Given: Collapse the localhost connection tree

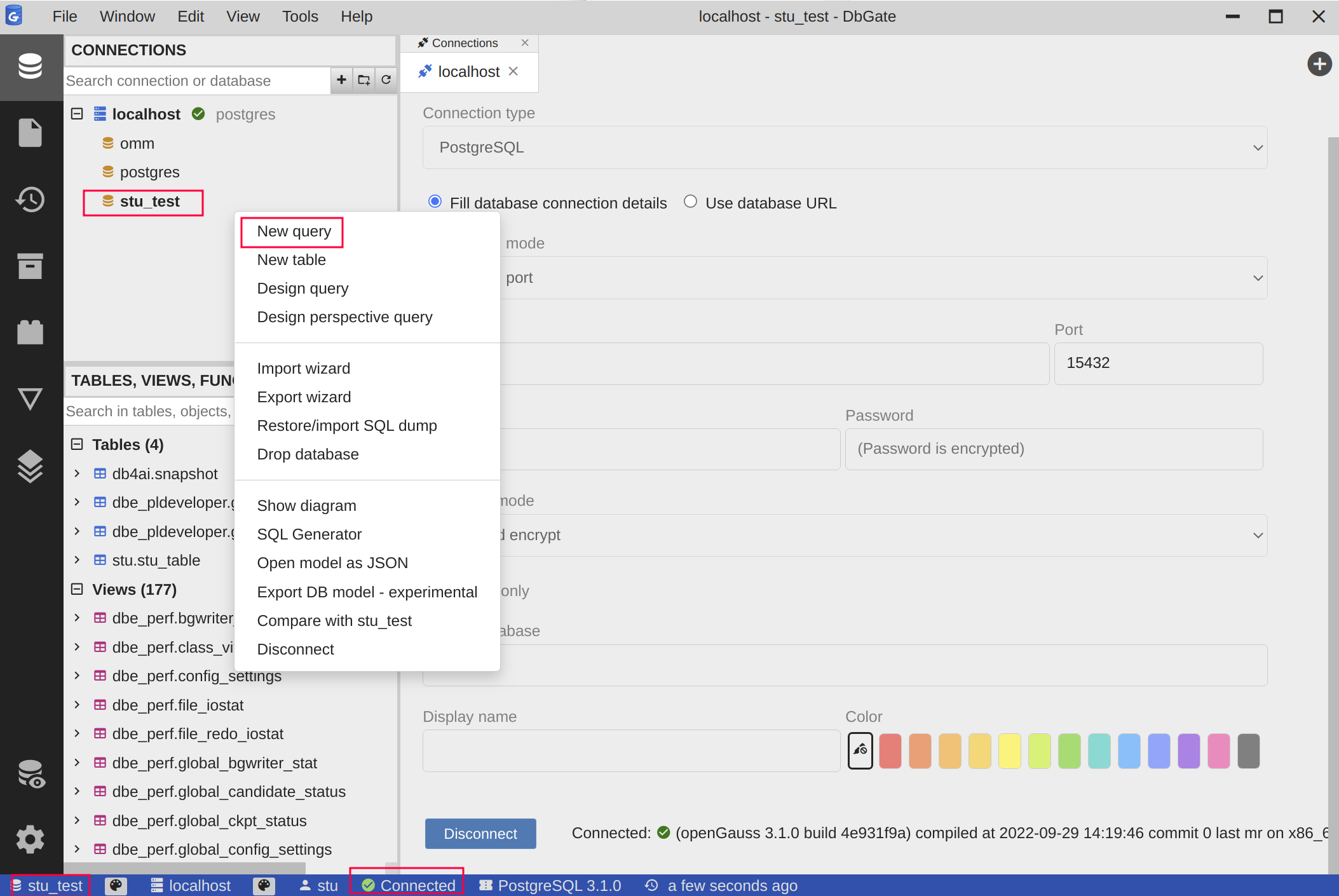Looking at the screenshot, I should (x=77, y=114).
